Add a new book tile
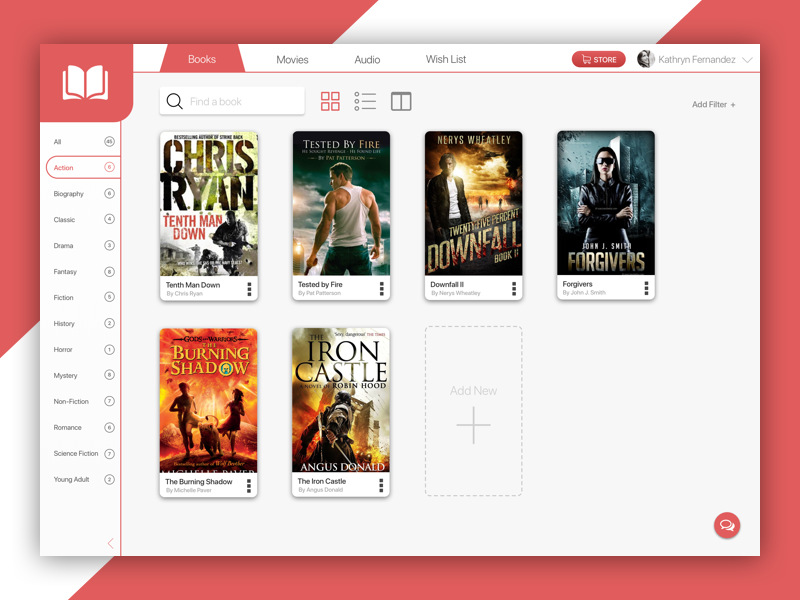 click(473, 411)
